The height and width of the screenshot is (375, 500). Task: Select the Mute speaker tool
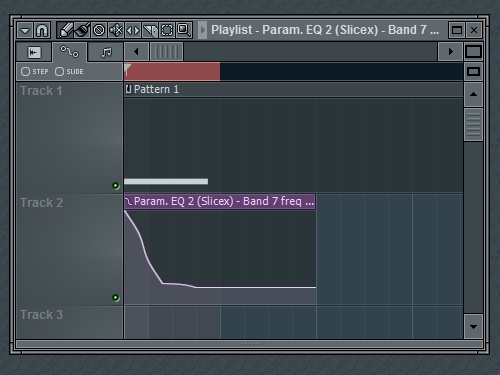pyautogui.click(x=116, y=30)
